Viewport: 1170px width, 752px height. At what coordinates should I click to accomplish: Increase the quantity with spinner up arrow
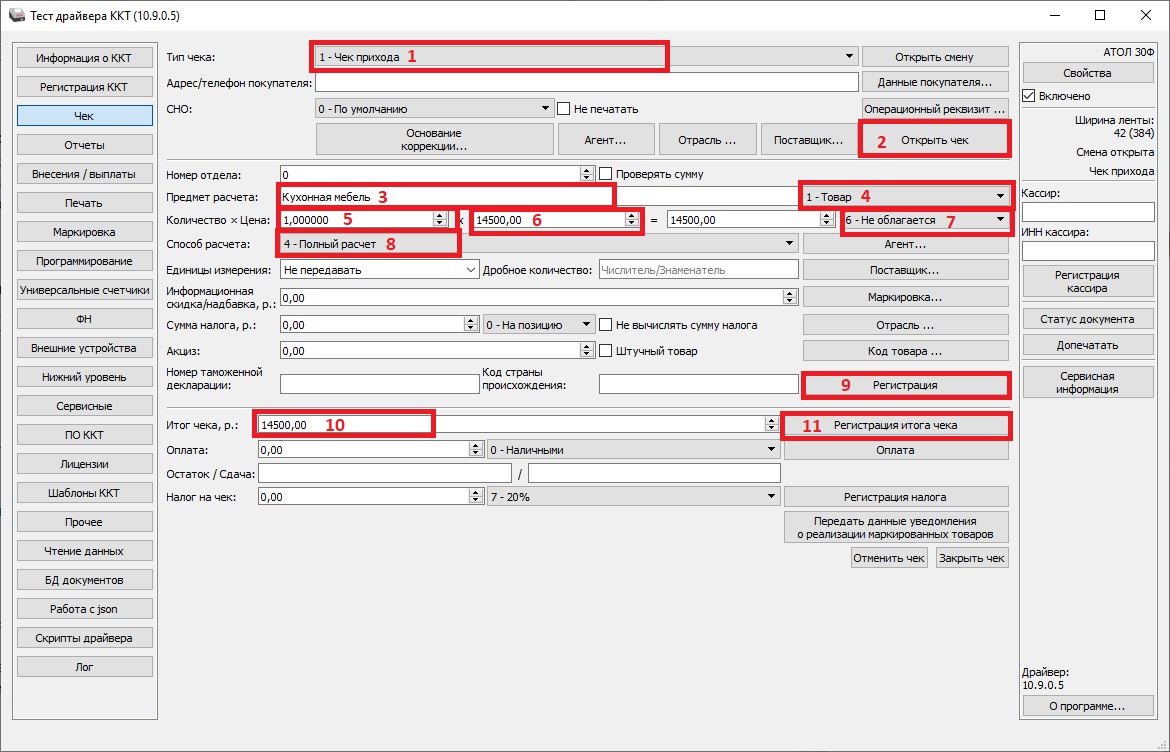click(439, 215)
